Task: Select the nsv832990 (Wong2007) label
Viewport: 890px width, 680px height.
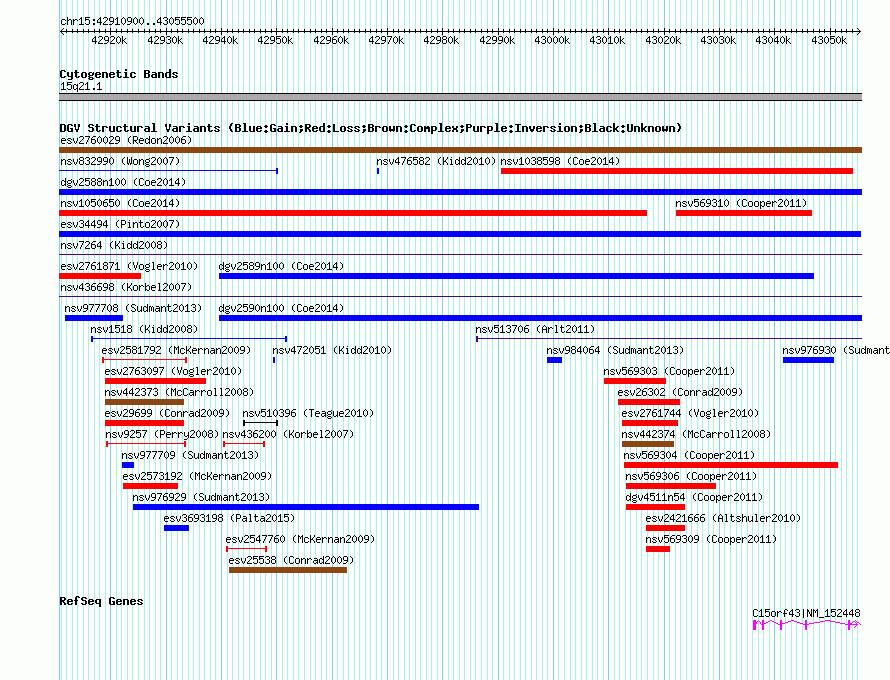Action: click(x=120, y=161)
